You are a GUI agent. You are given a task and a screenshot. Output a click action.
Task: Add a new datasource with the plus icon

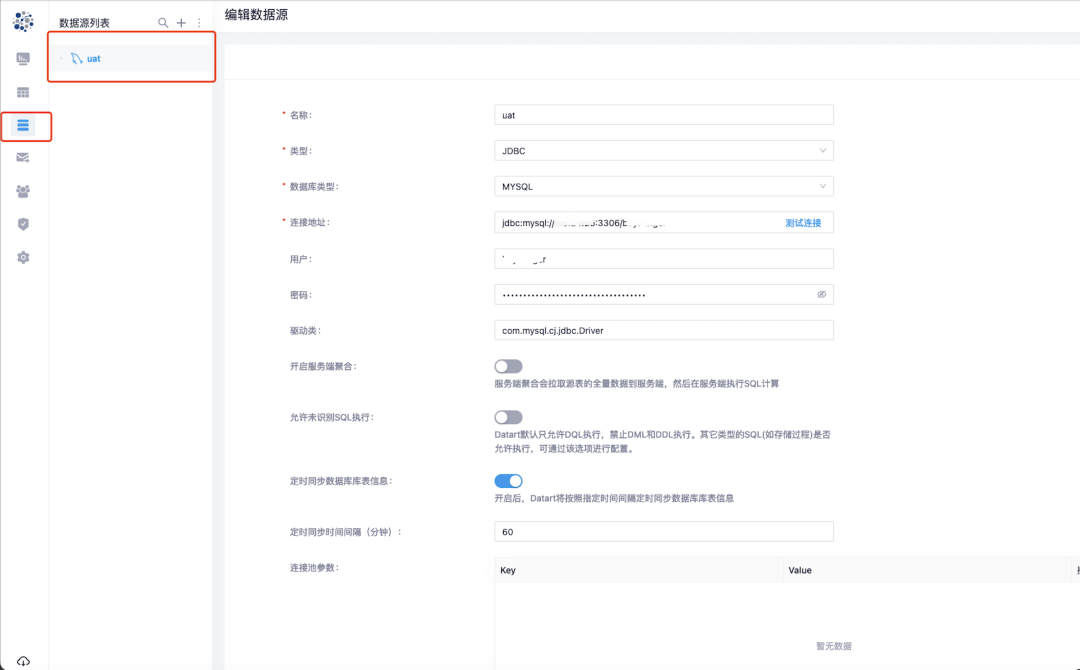180,21
